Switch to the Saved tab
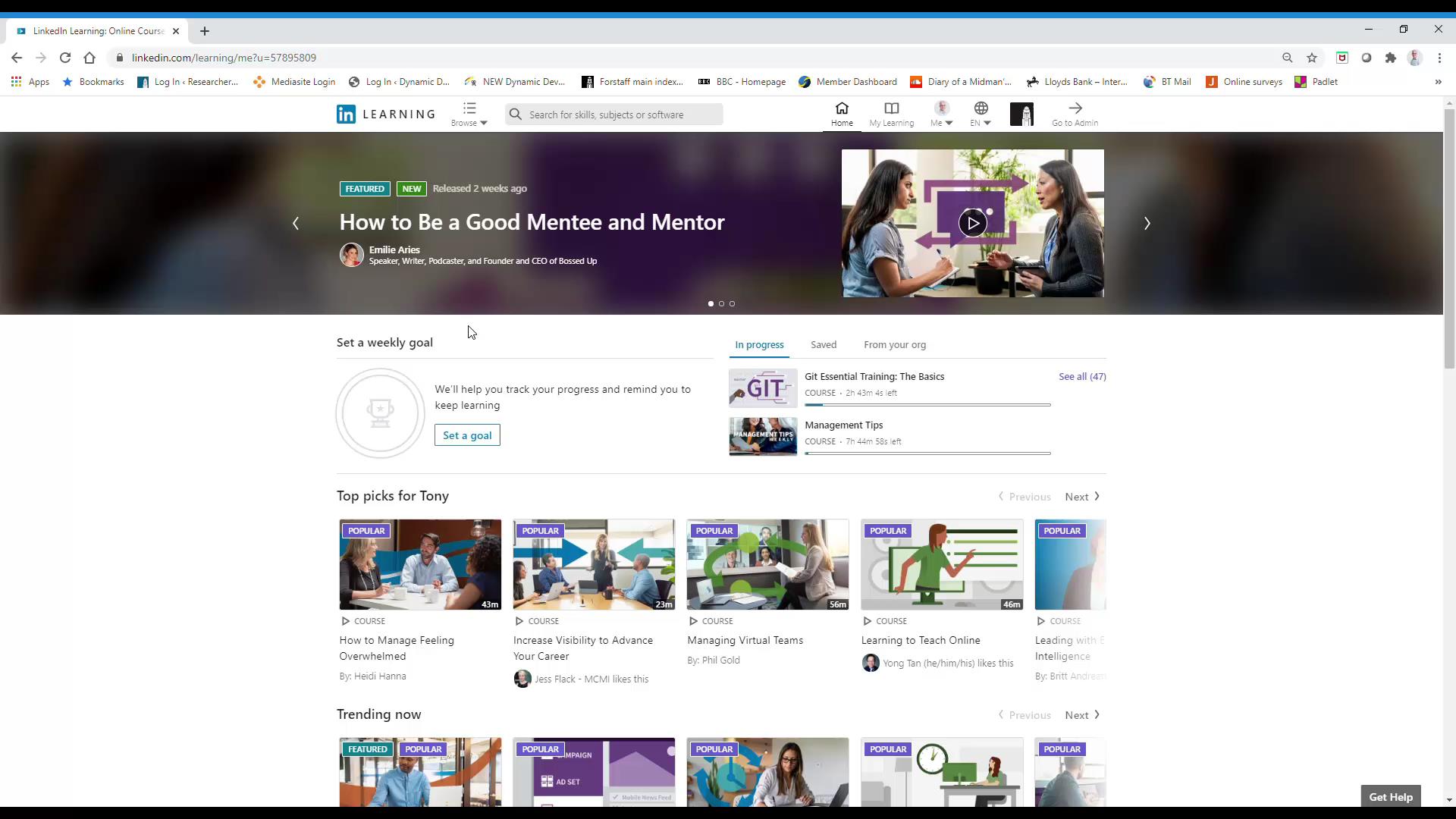 [x=824, y=344]
